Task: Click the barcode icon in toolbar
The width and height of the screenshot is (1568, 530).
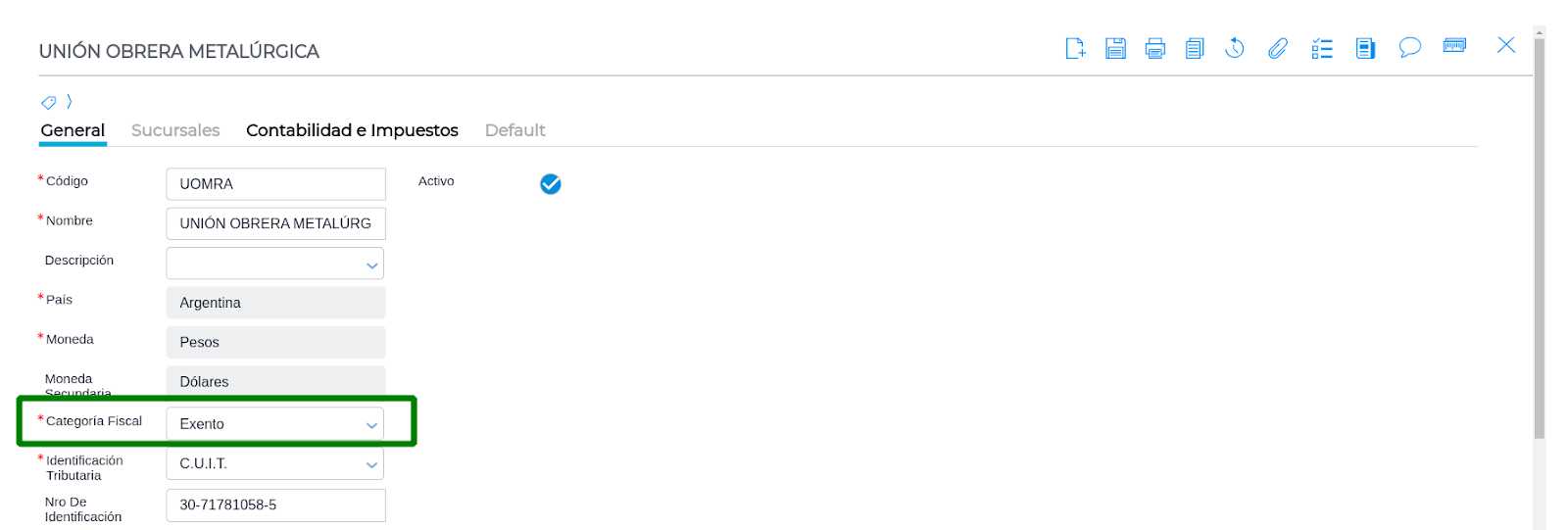Action: tap(1454, 46)
